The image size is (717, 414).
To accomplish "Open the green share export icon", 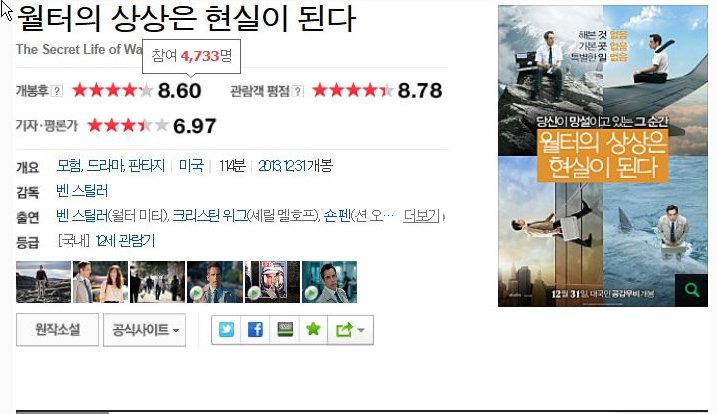I will pyautogui.click(x=344, y=329).
